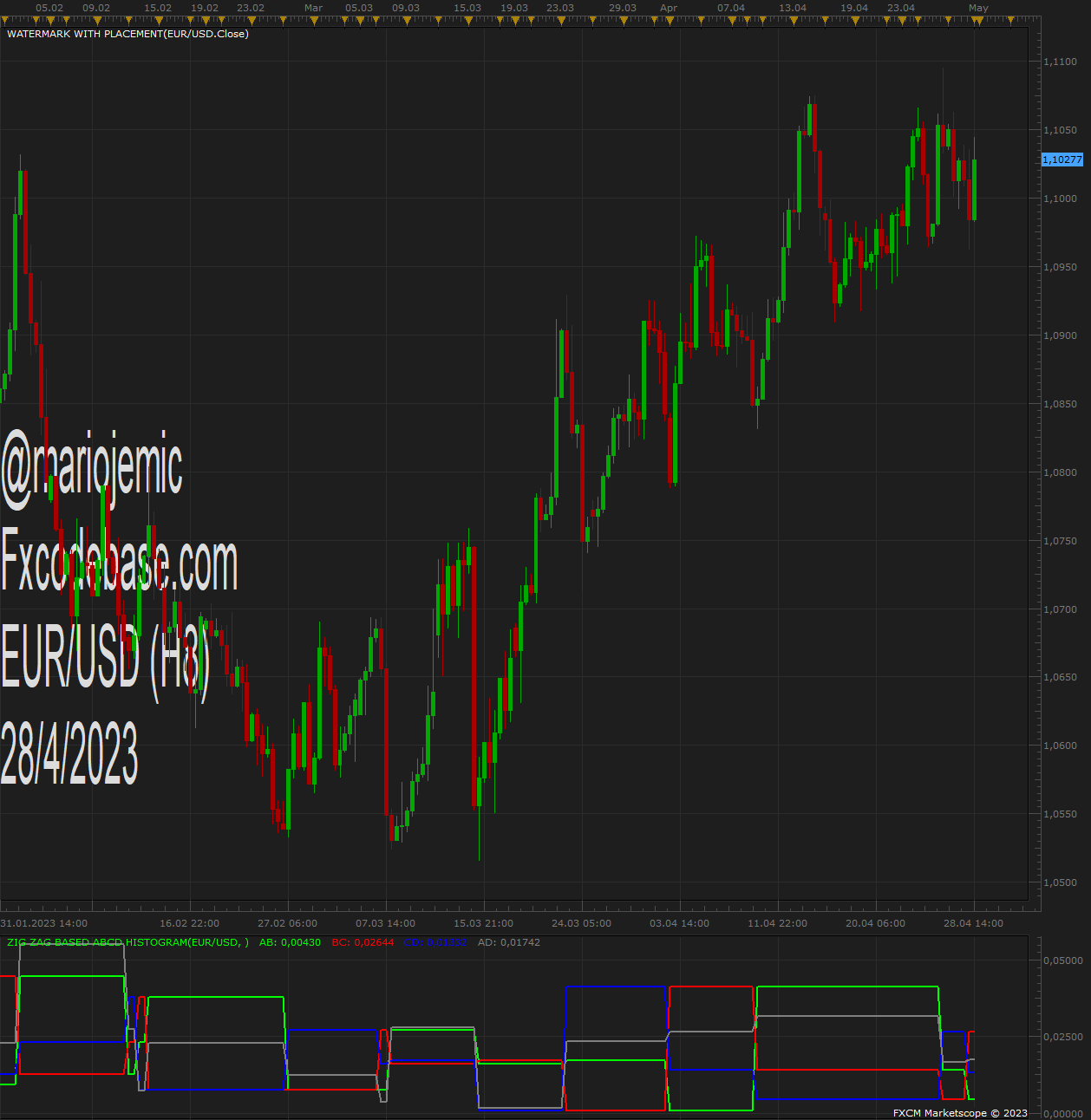
Task: Click the May marker on top timeline
Action: pyautogui.click(x=978, y=8)
